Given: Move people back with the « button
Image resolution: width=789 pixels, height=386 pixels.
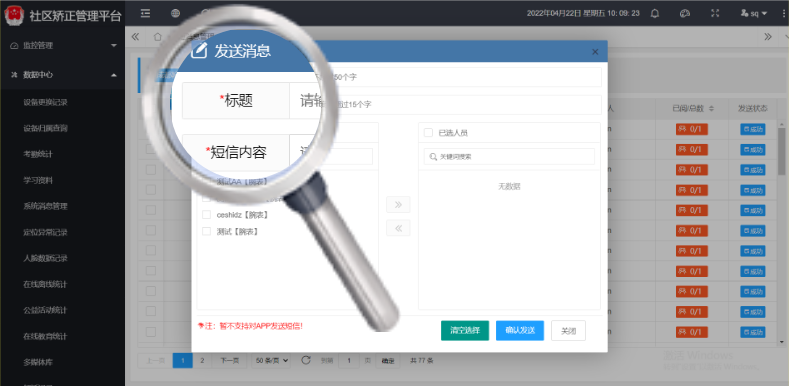Looking at the screenshot, I should pyautogui.click(x=398, y=228).
